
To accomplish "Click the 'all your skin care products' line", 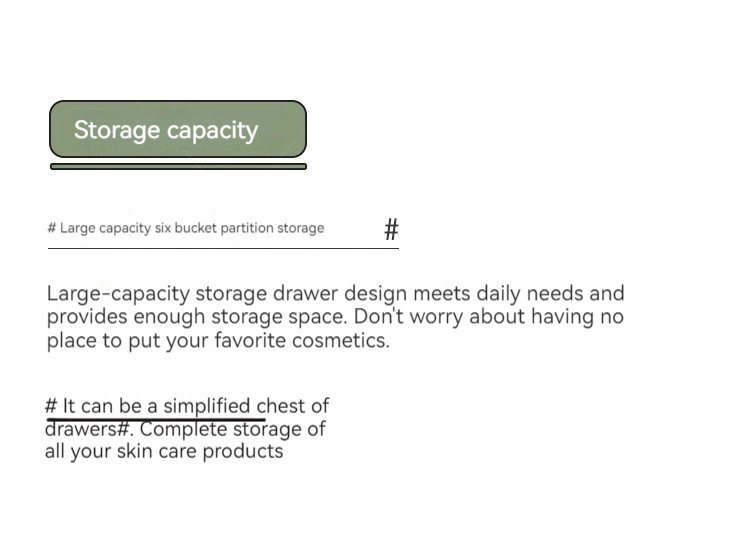I will (x=164, y=451).
